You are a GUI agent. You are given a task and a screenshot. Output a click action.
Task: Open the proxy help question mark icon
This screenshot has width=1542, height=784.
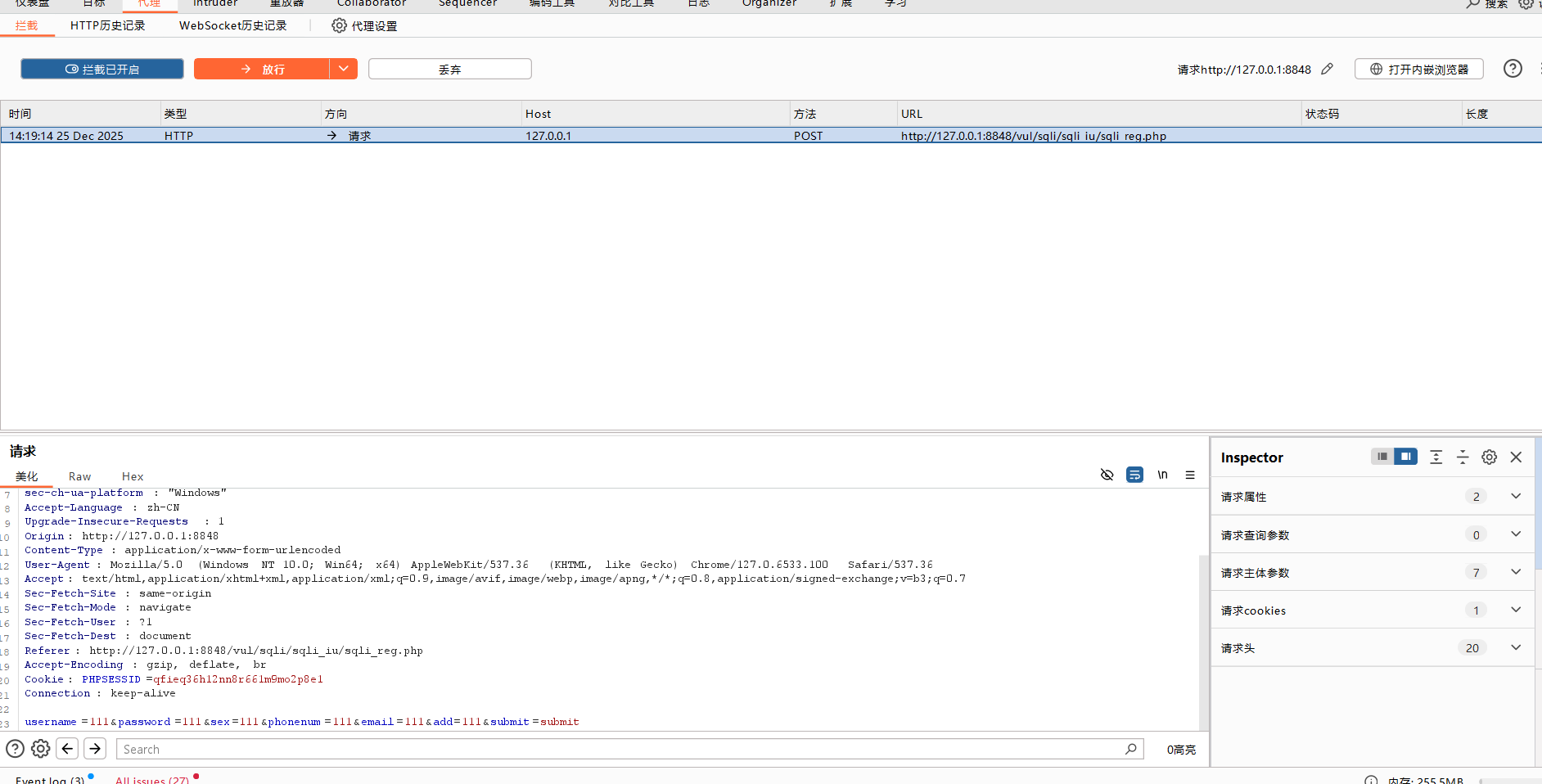[1513, 69]
